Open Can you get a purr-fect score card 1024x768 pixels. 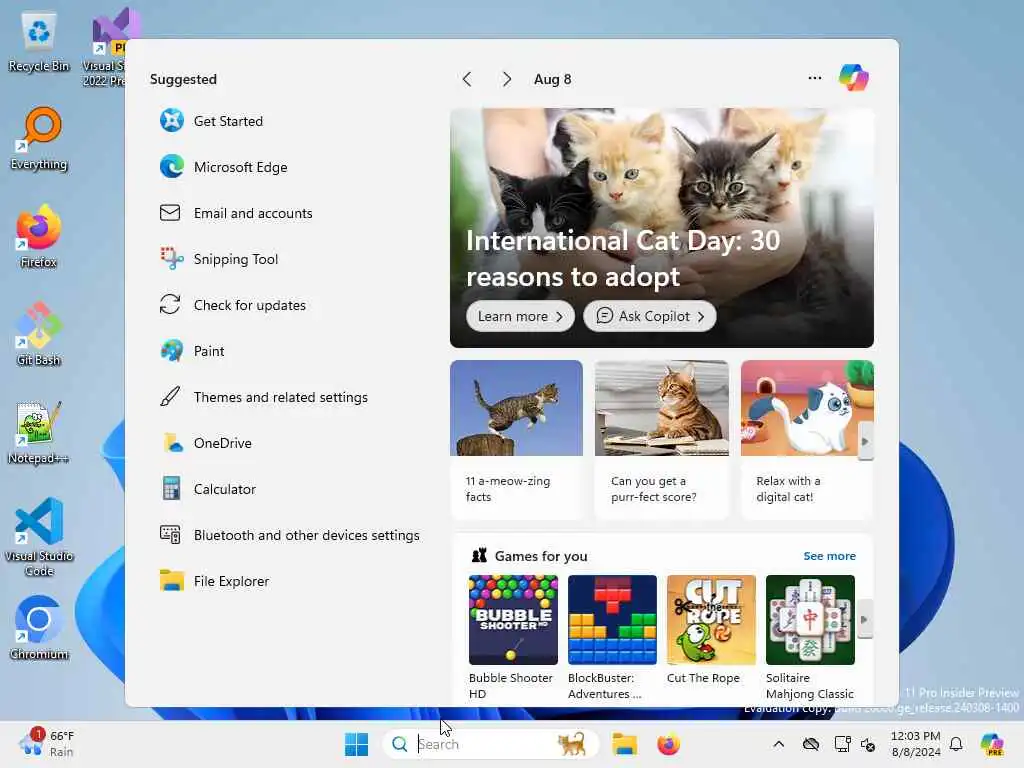point(662,440)
